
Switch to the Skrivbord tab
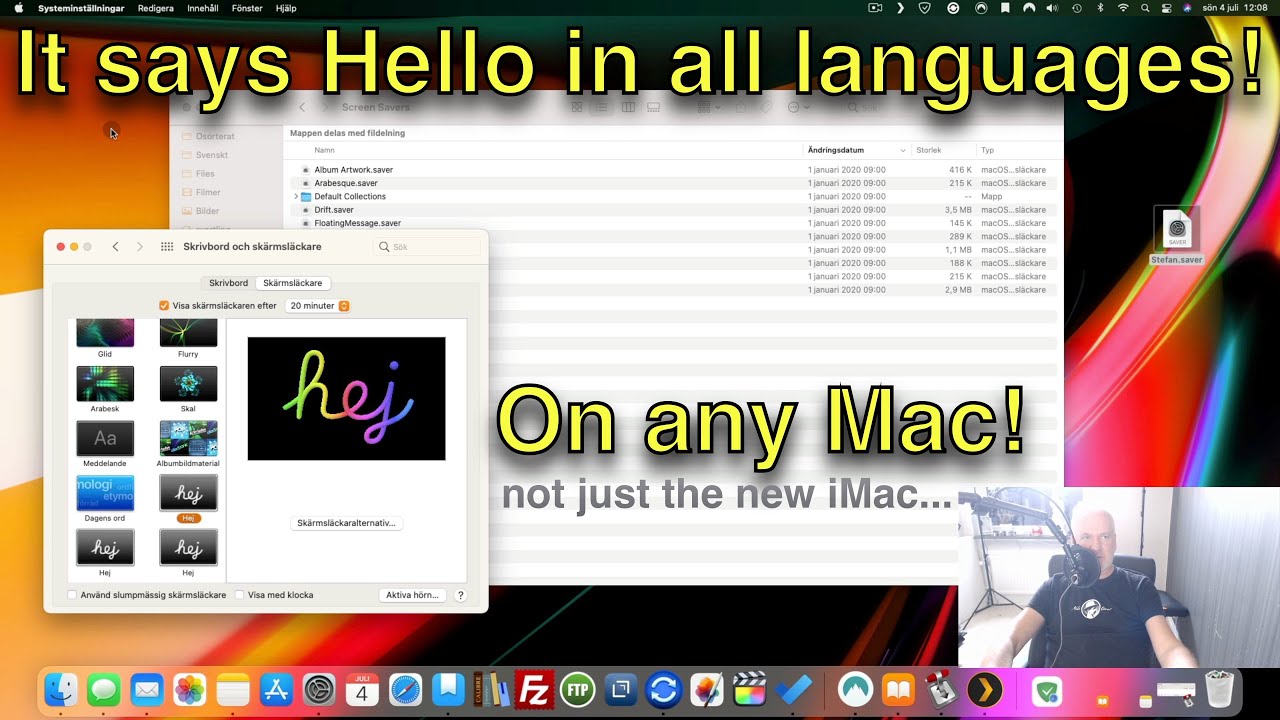point(228,283)
